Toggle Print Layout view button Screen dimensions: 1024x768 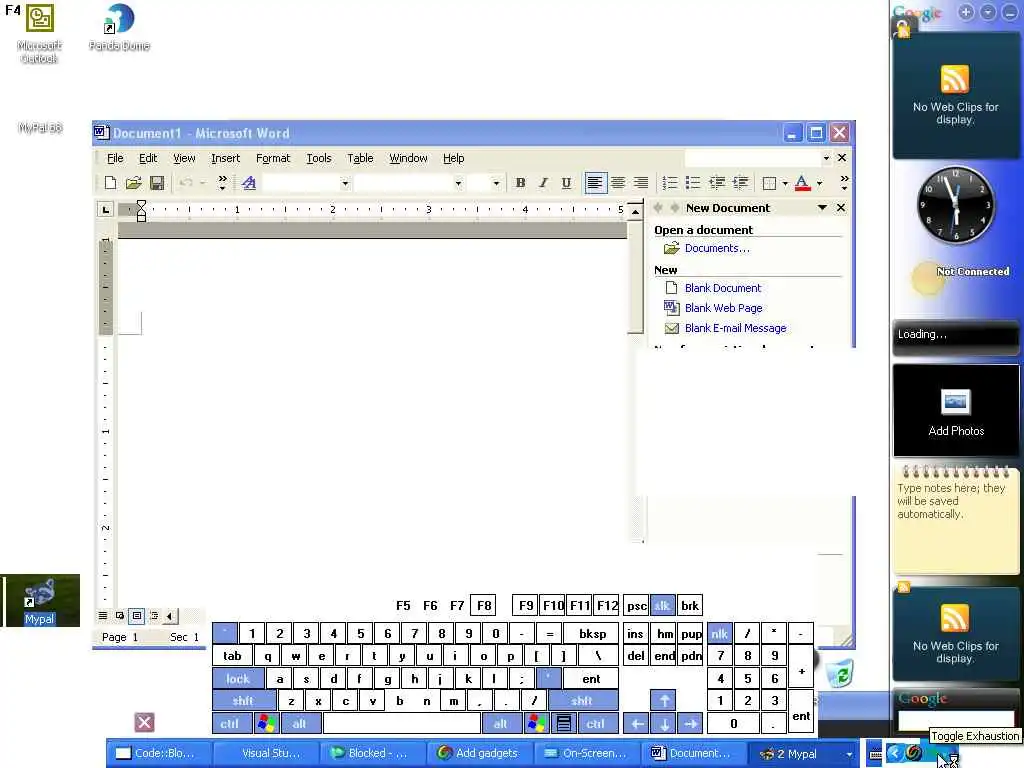coord(136,615)
